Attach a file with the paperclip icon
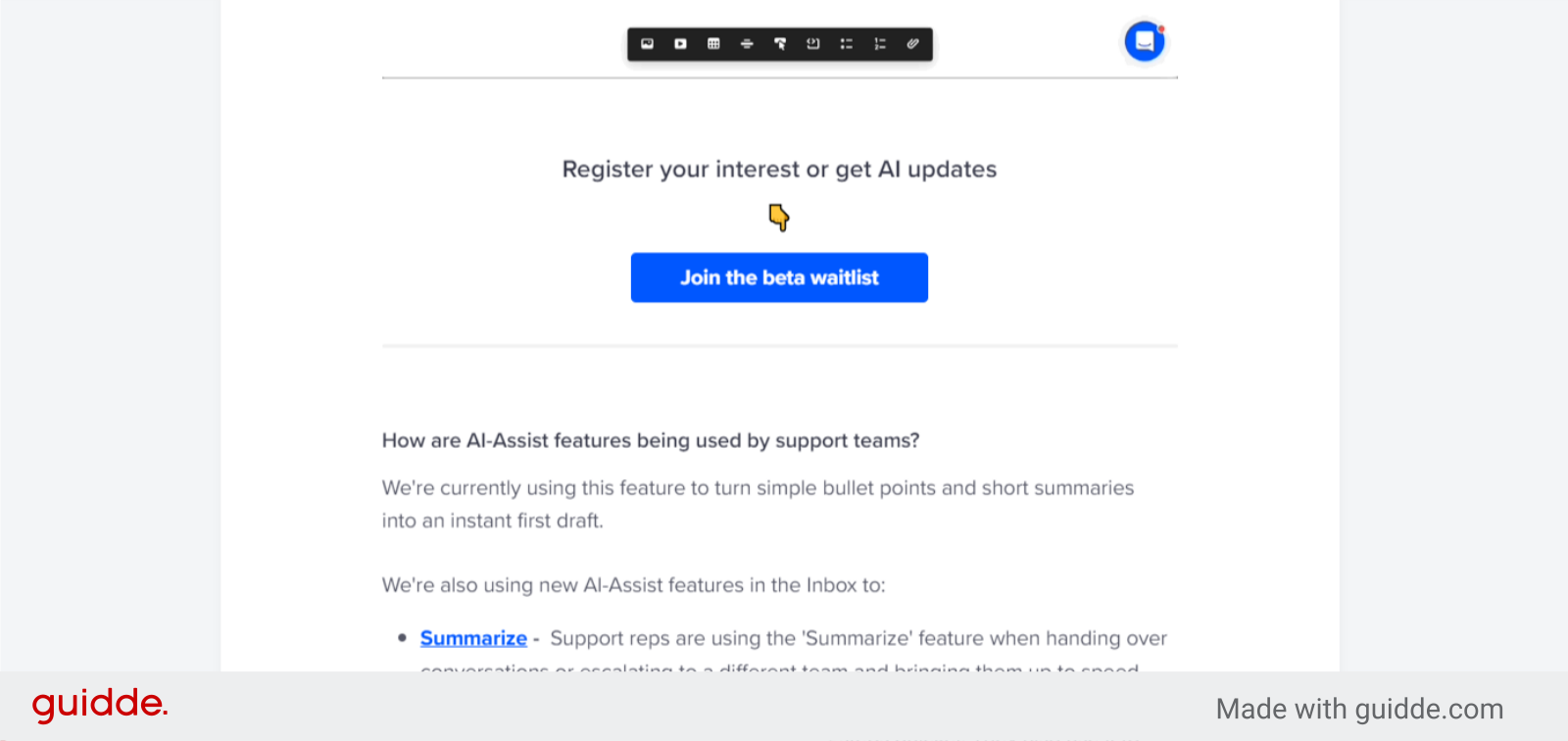 pos(913,44)
